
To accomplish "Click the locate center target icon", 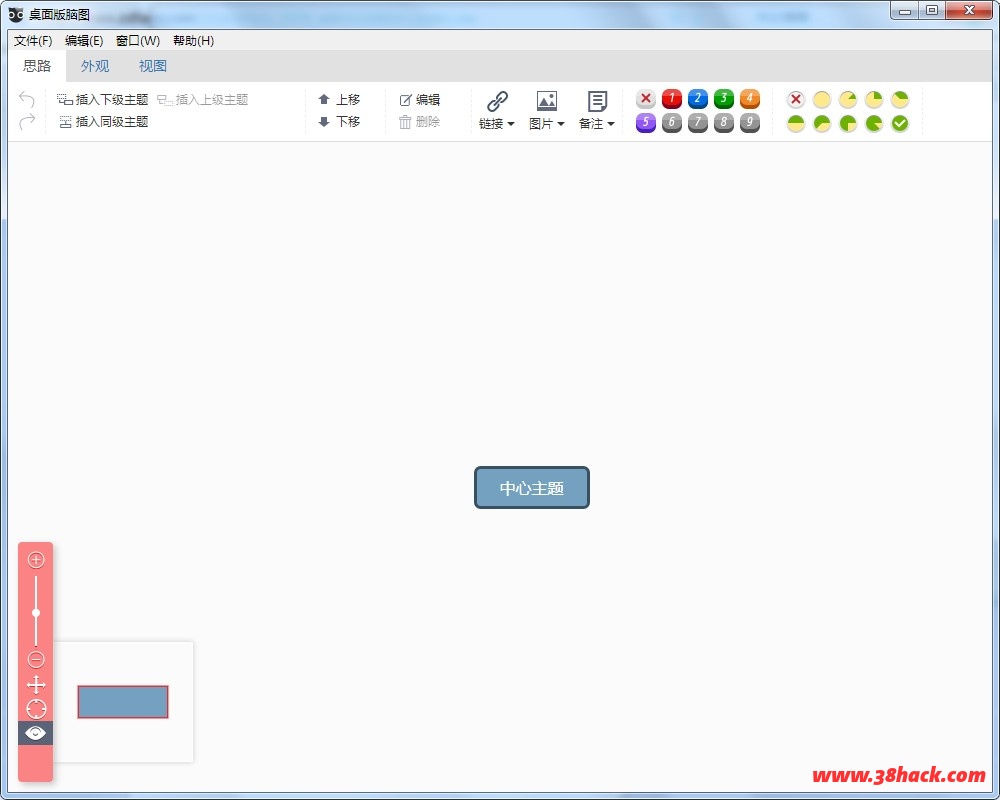I will [x=36, y=709].
